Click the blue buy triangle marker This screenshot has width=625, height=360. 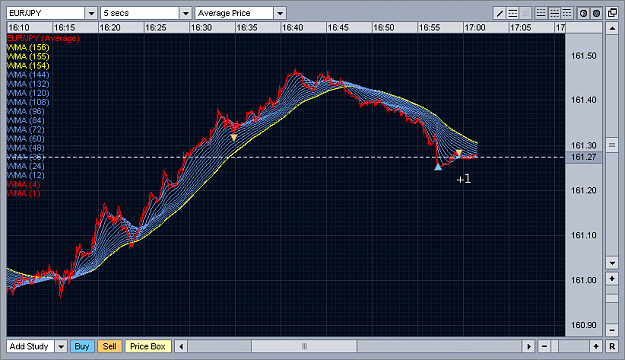438,167
